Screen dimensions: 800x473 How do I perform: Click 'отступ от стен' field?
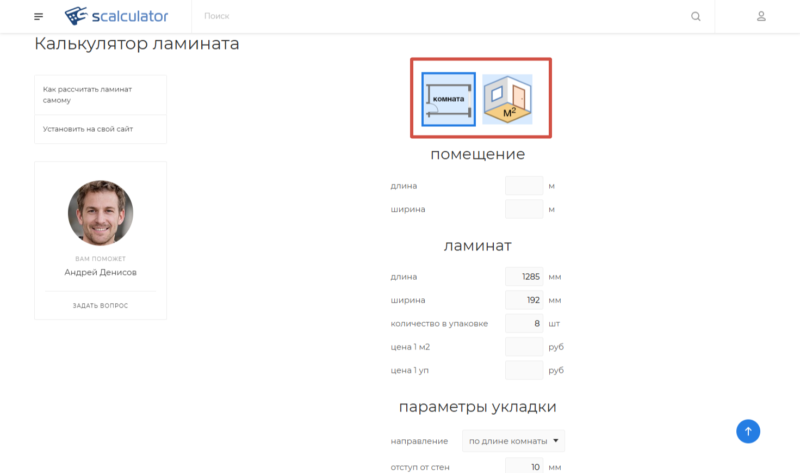pyautogui.click(x=524, y=466)
